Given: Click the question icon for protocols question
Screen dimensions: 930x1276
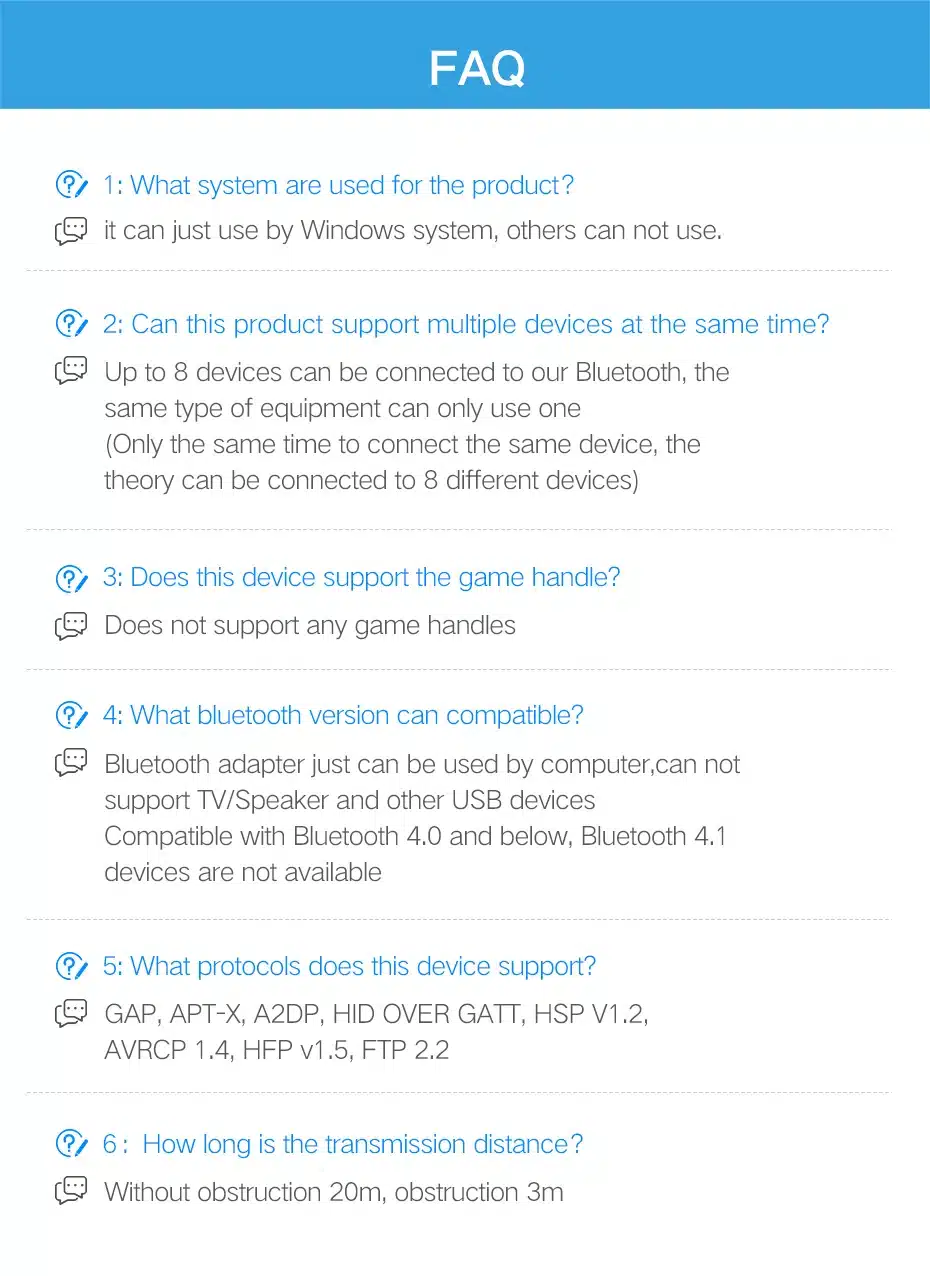Looking at the screenshot, I should [71, 966].
